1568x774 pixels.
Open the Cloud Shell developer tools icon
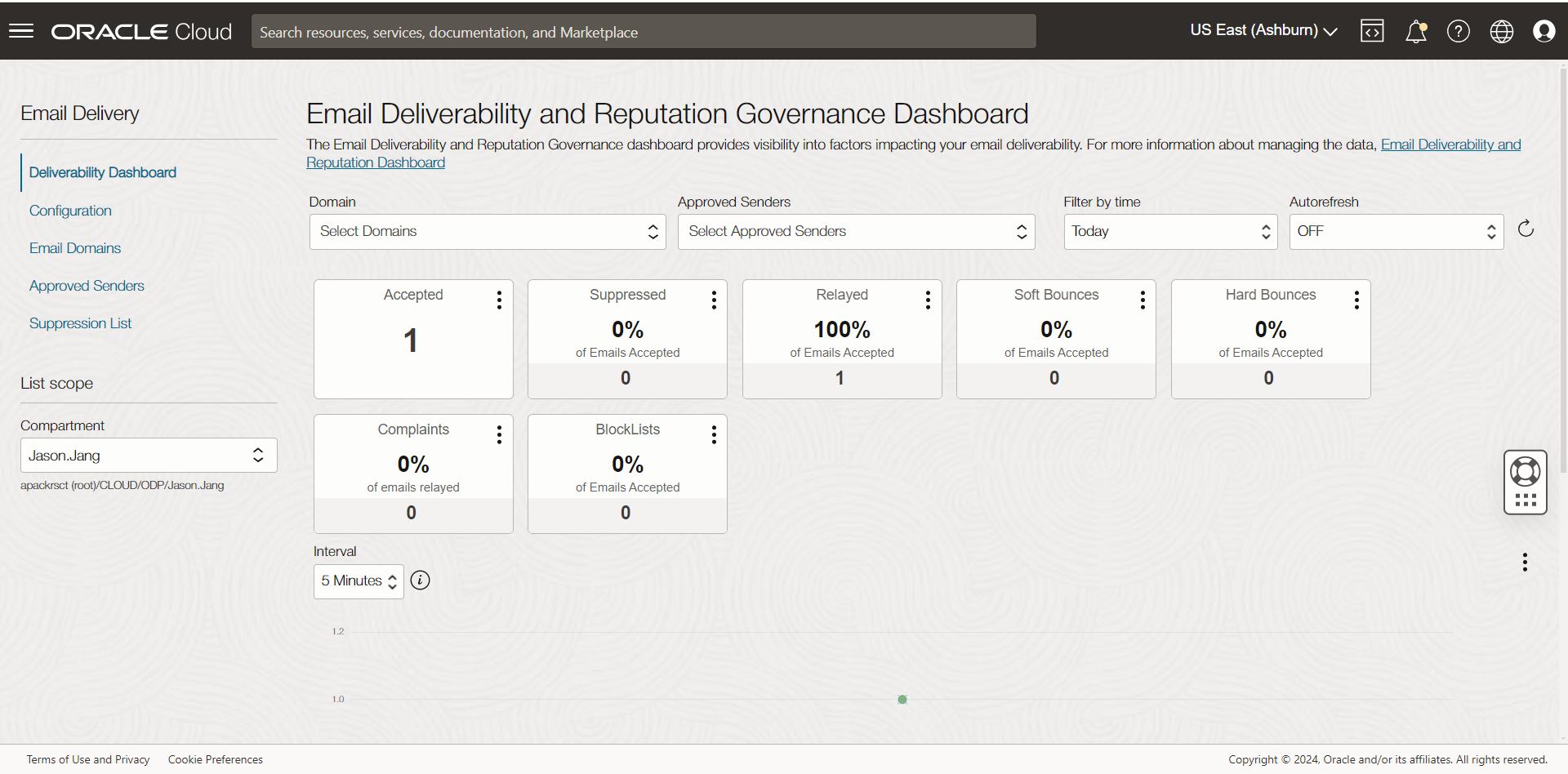(x=1372, y=31)
